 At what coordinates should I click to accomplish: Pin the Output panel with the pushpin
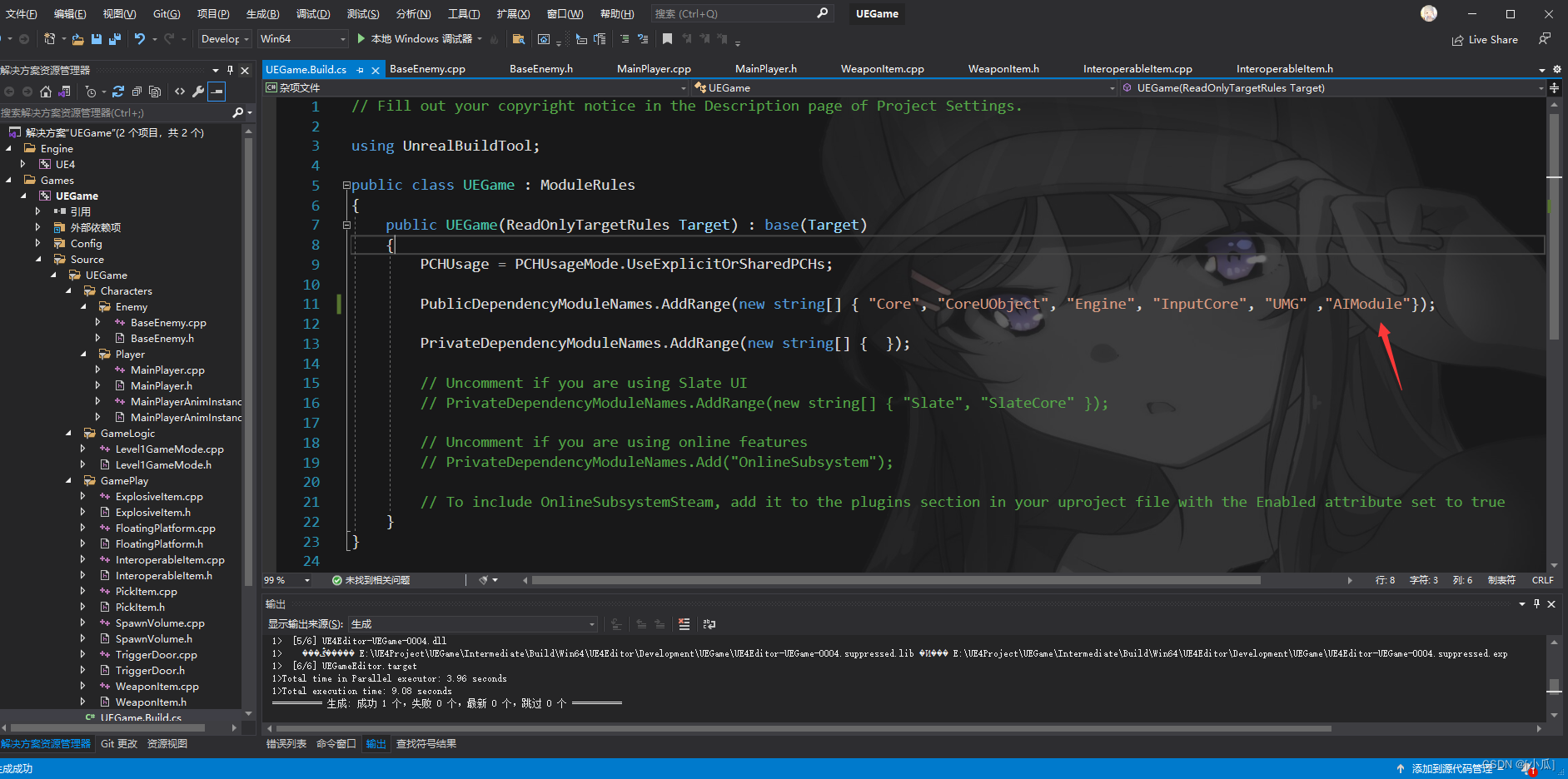coord(1536,604)
